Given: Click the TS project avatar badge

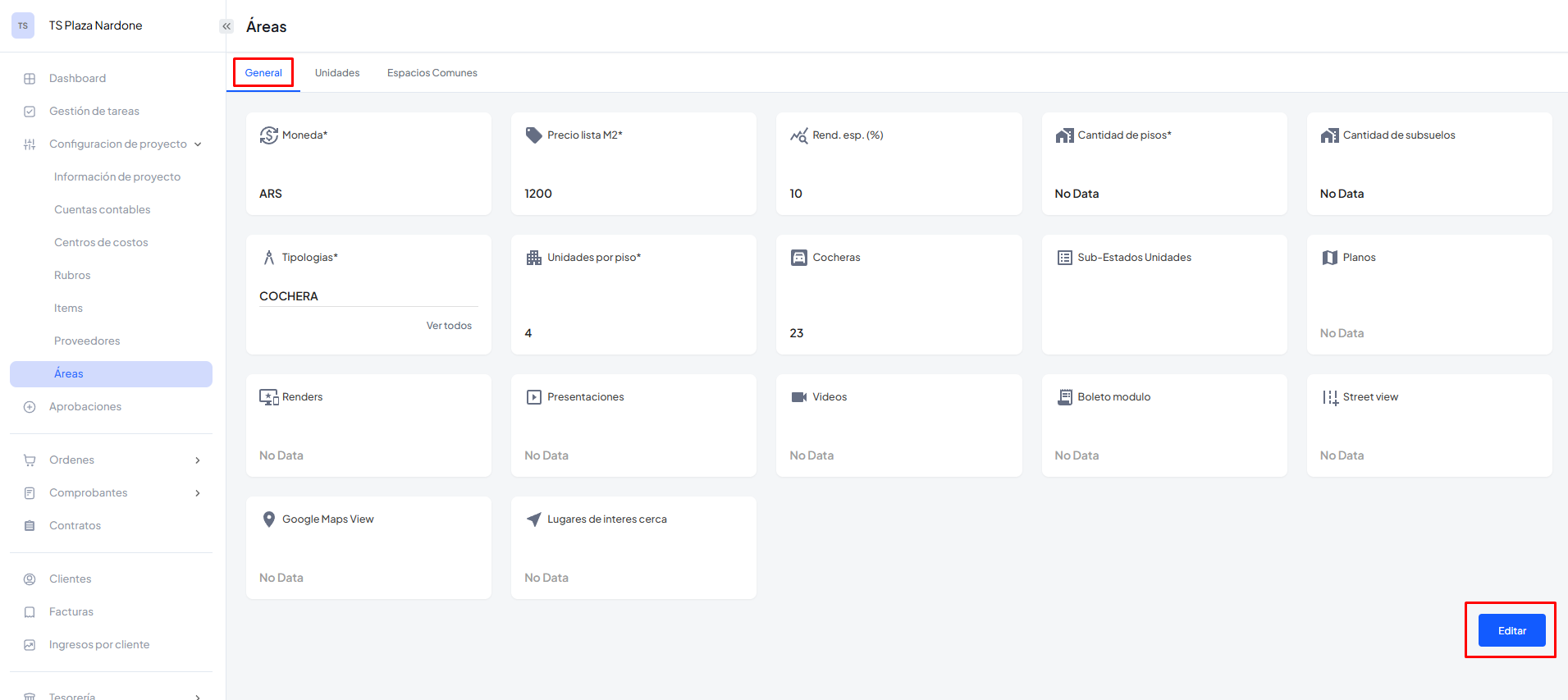Looking at the screenshot, I should tap(23, 25).
